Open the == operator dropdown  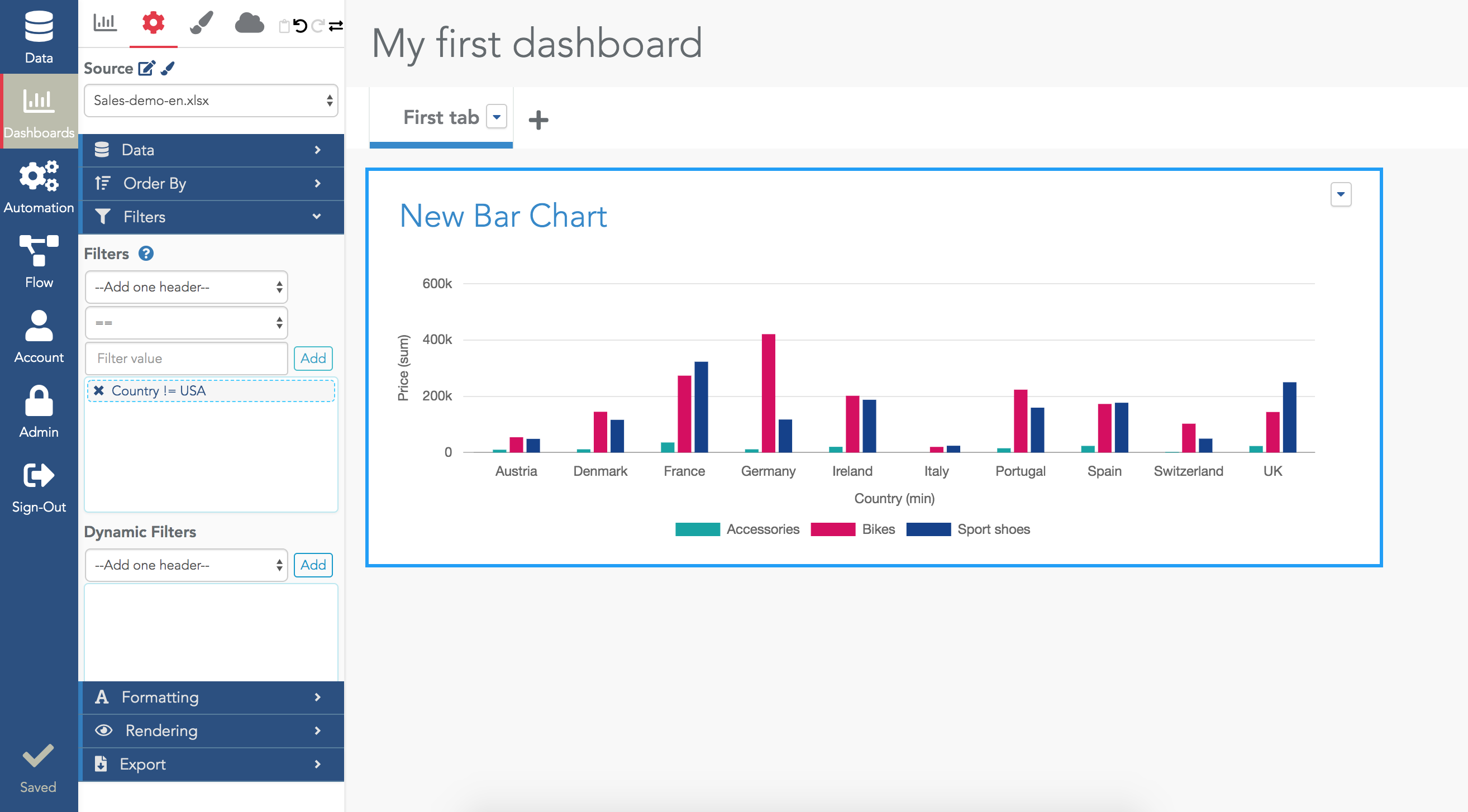[187, 323]
